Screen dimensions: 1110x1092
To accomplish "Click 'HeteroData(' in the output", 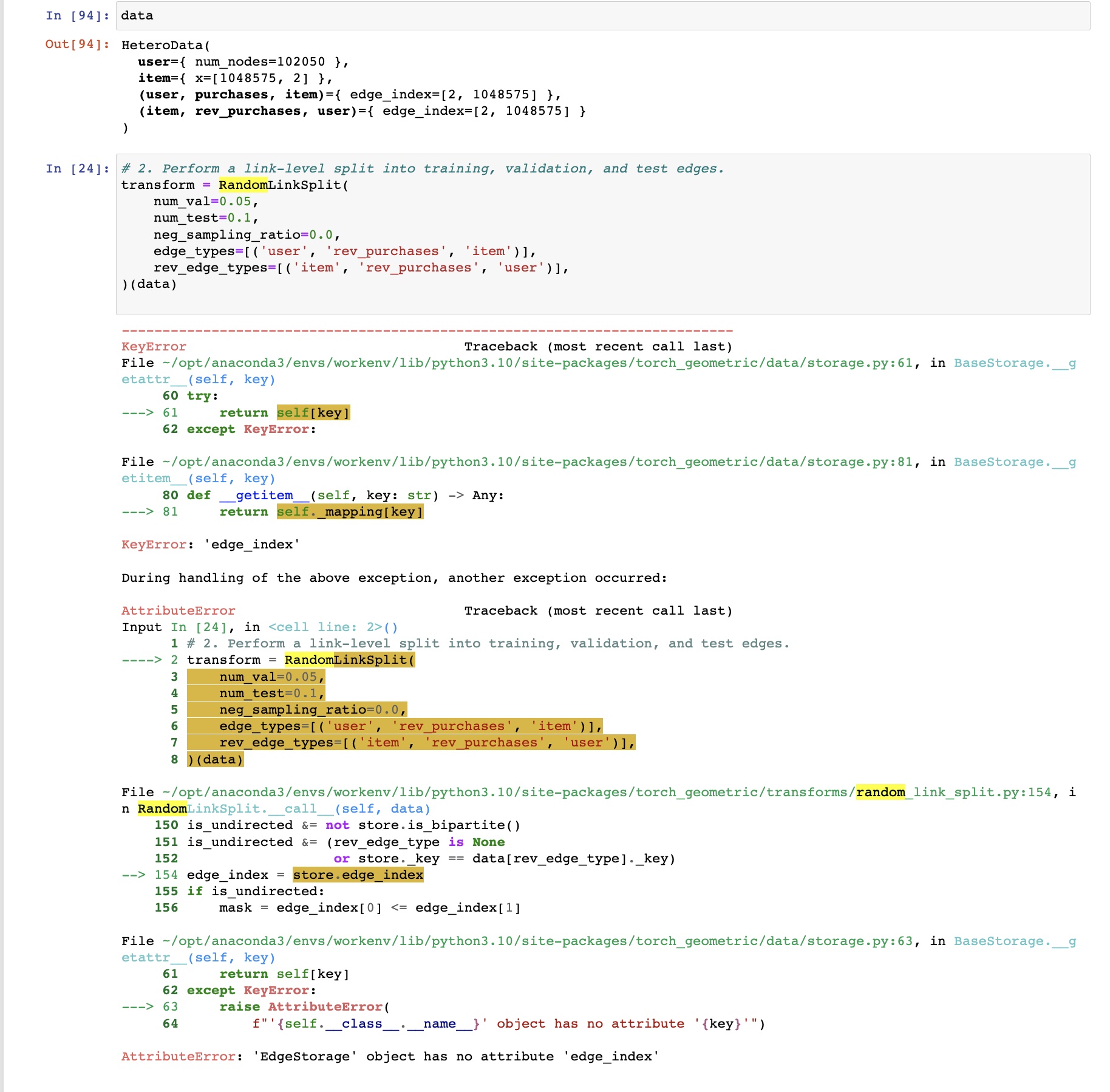I will point(166,45).
